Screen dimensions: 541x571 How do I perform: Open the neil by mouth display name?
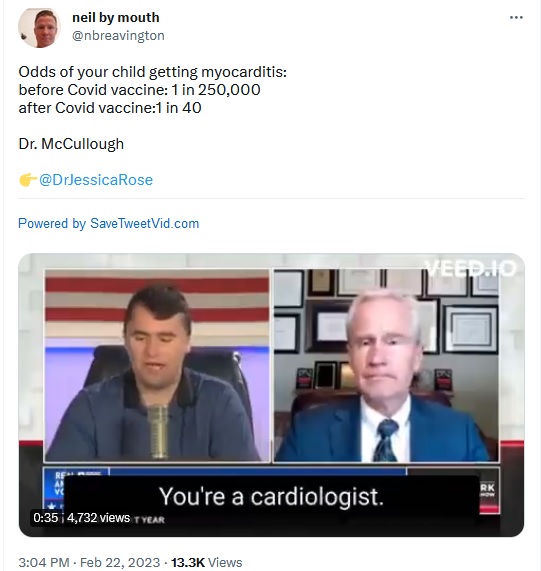pos(116,17)
